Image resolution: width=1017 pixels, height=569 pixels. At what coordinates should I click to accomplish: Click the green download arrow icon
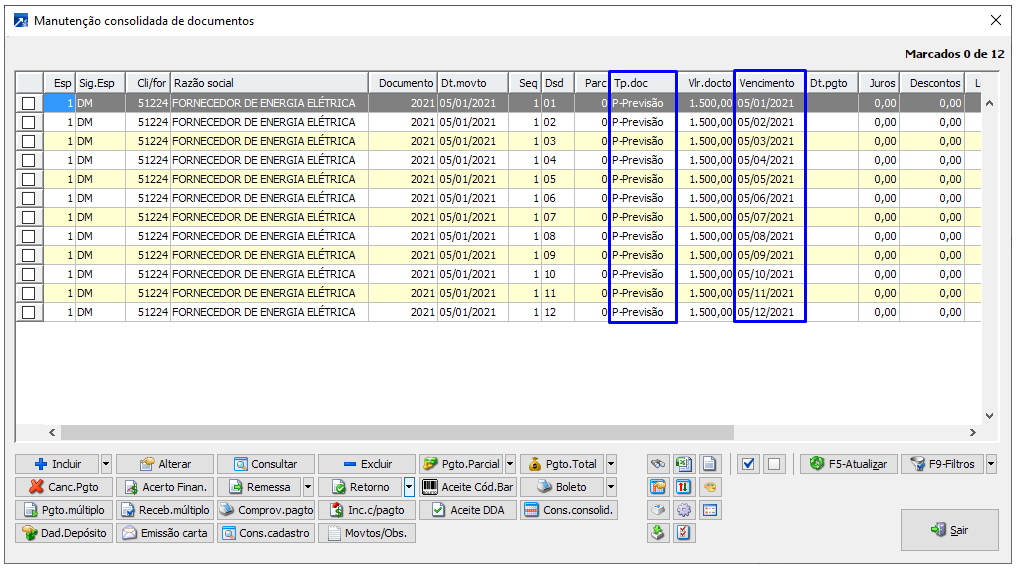click(657, 533)
